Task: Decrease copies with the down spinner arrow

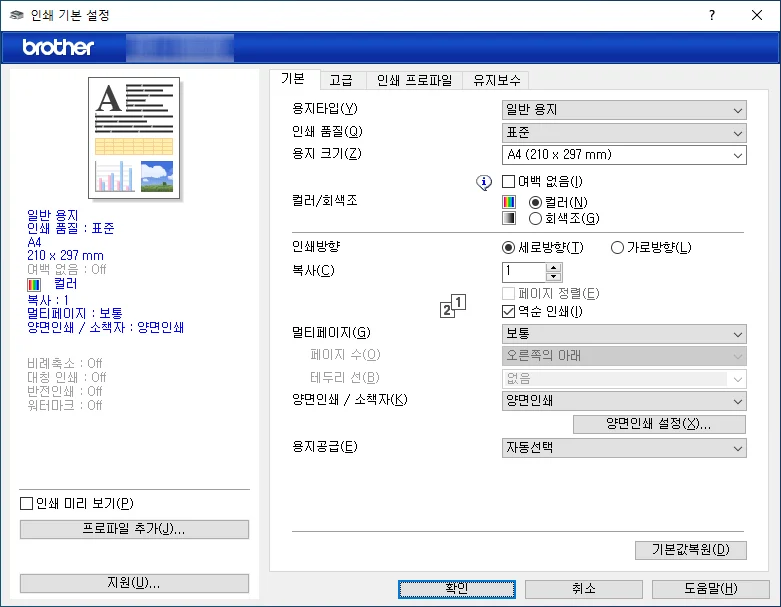Action: click(x=553, y=277)
